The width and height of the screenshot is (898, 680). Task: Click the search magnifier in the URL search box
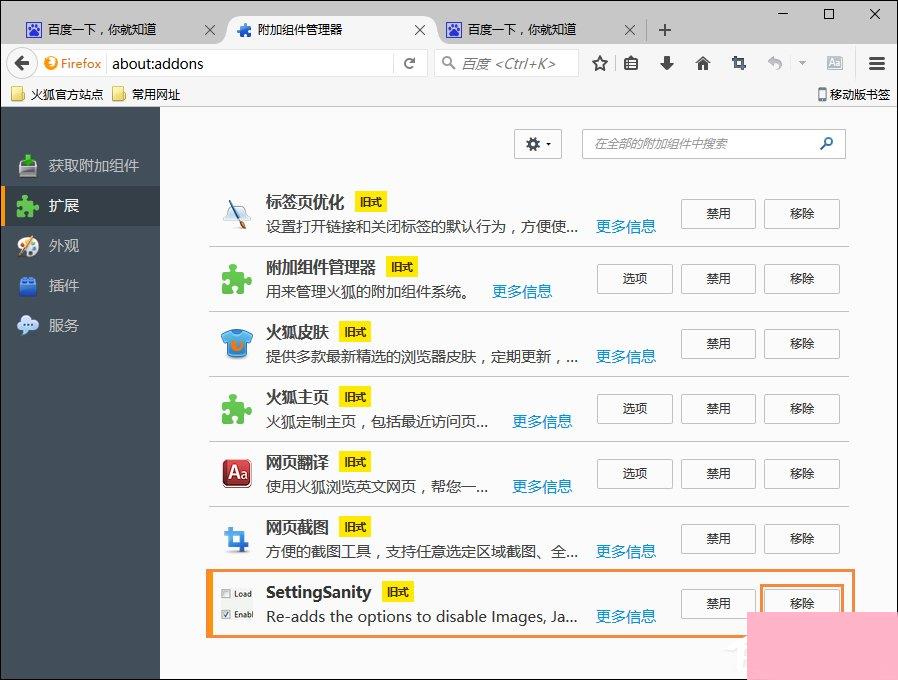pos(448,63)
